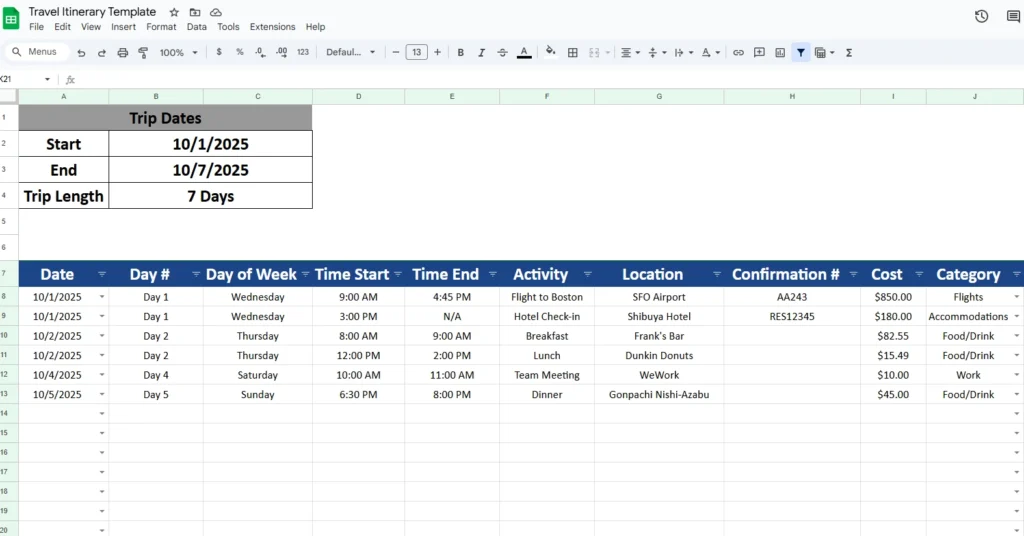Image resolution: width=1024 pixels, height=536 pixels.
Task: Open the functions sigma menu
Action: point(849,53)
